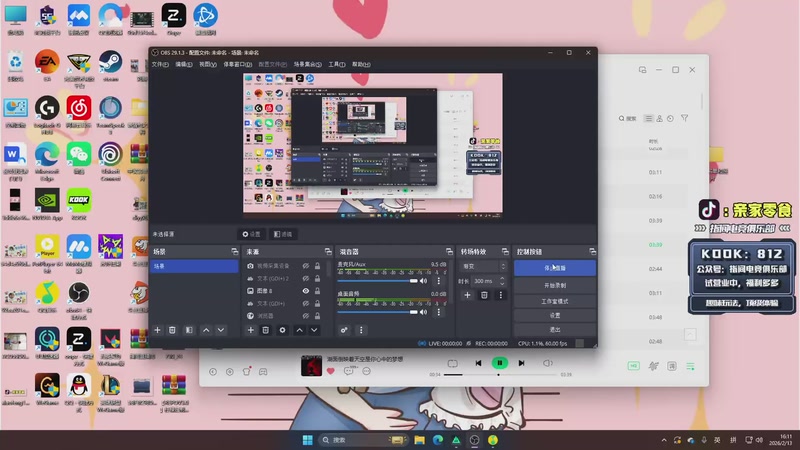The height and width of the screenshot is (450, 800).
Task: Open sound effects icon in music player
Action: (x=653, y=366)
